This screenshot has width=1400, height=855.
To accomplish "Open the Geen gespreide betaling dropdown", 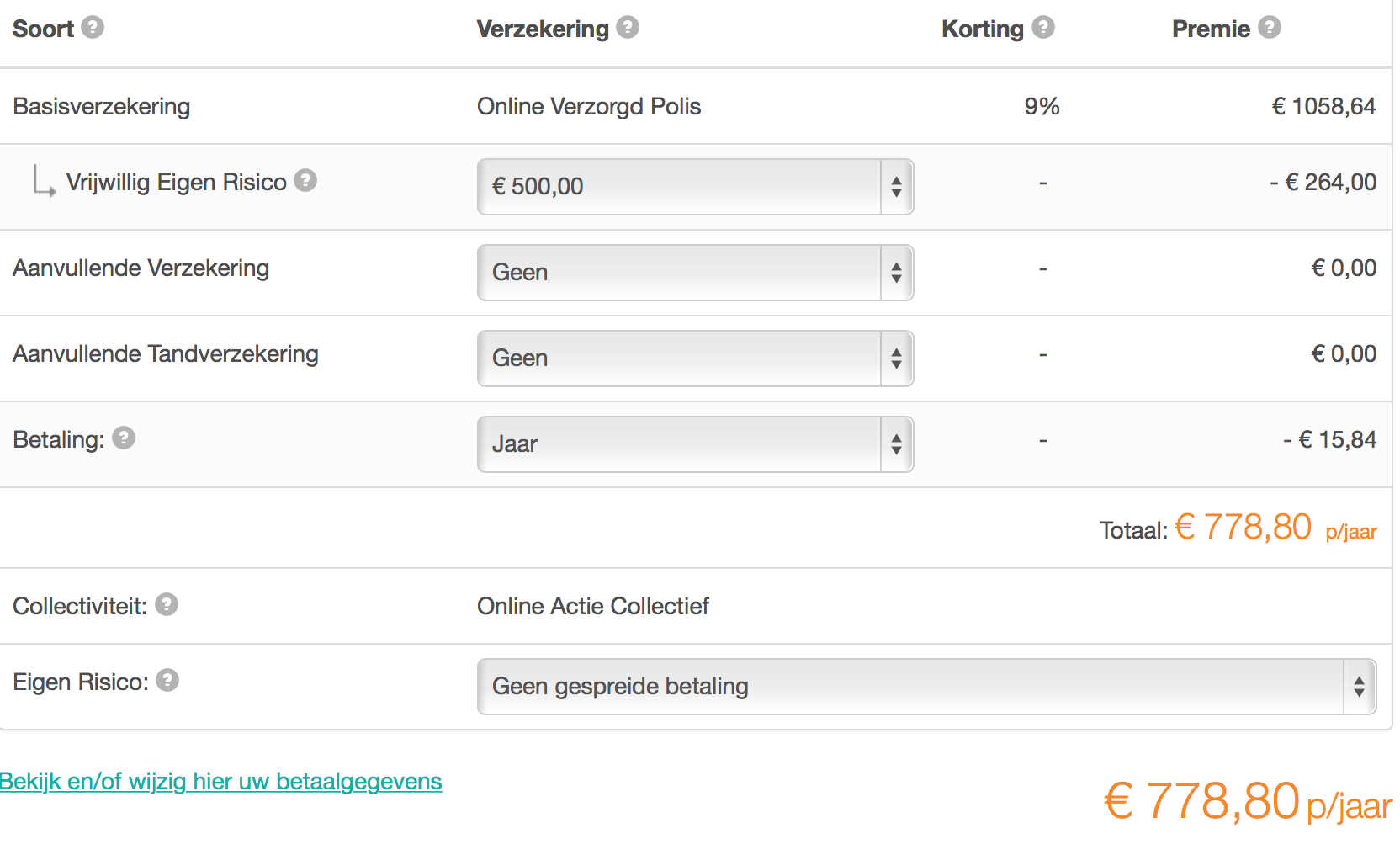I will 926,687.
